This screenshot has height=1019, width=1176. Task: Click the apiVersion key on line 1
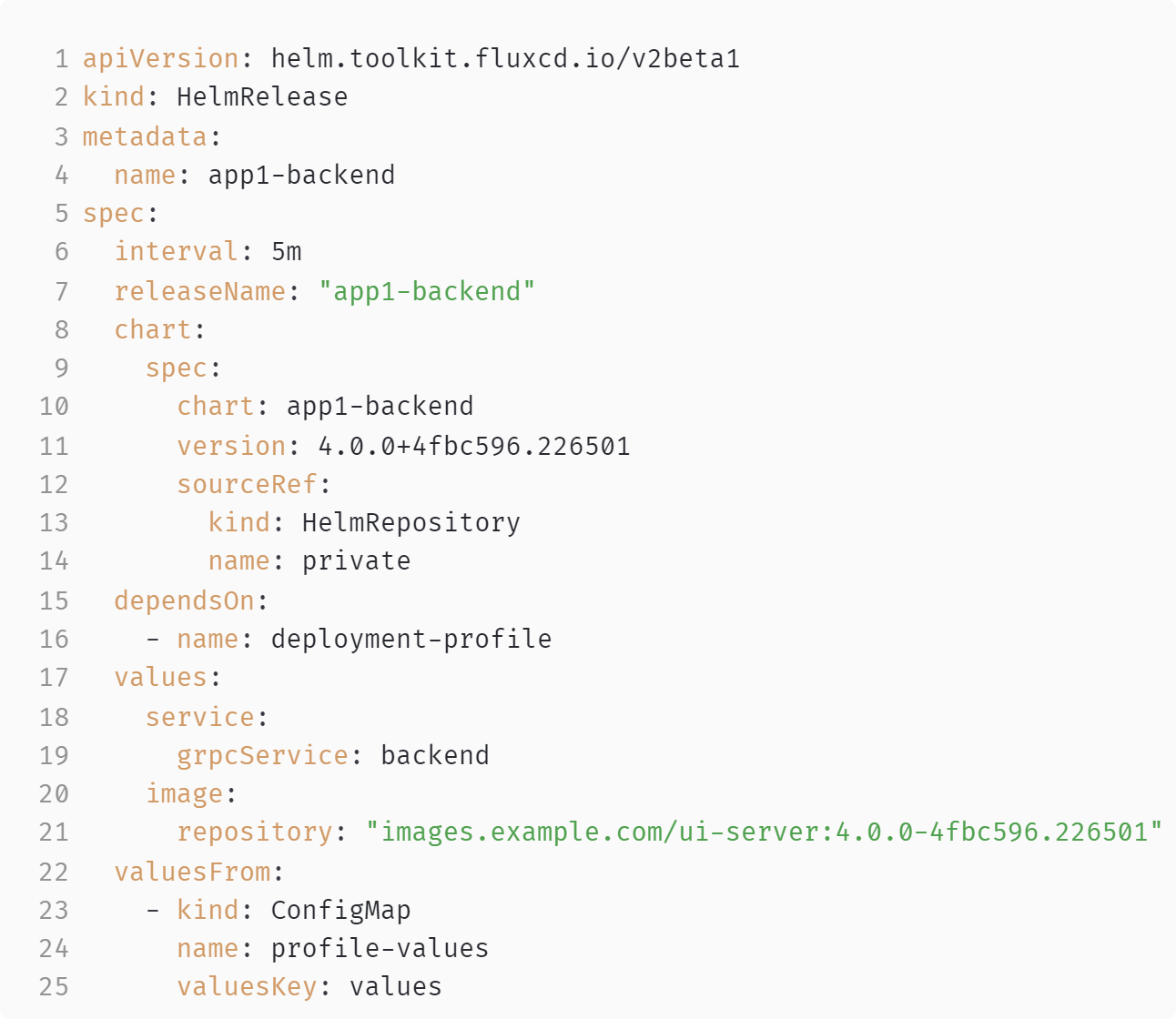point(160,59)
